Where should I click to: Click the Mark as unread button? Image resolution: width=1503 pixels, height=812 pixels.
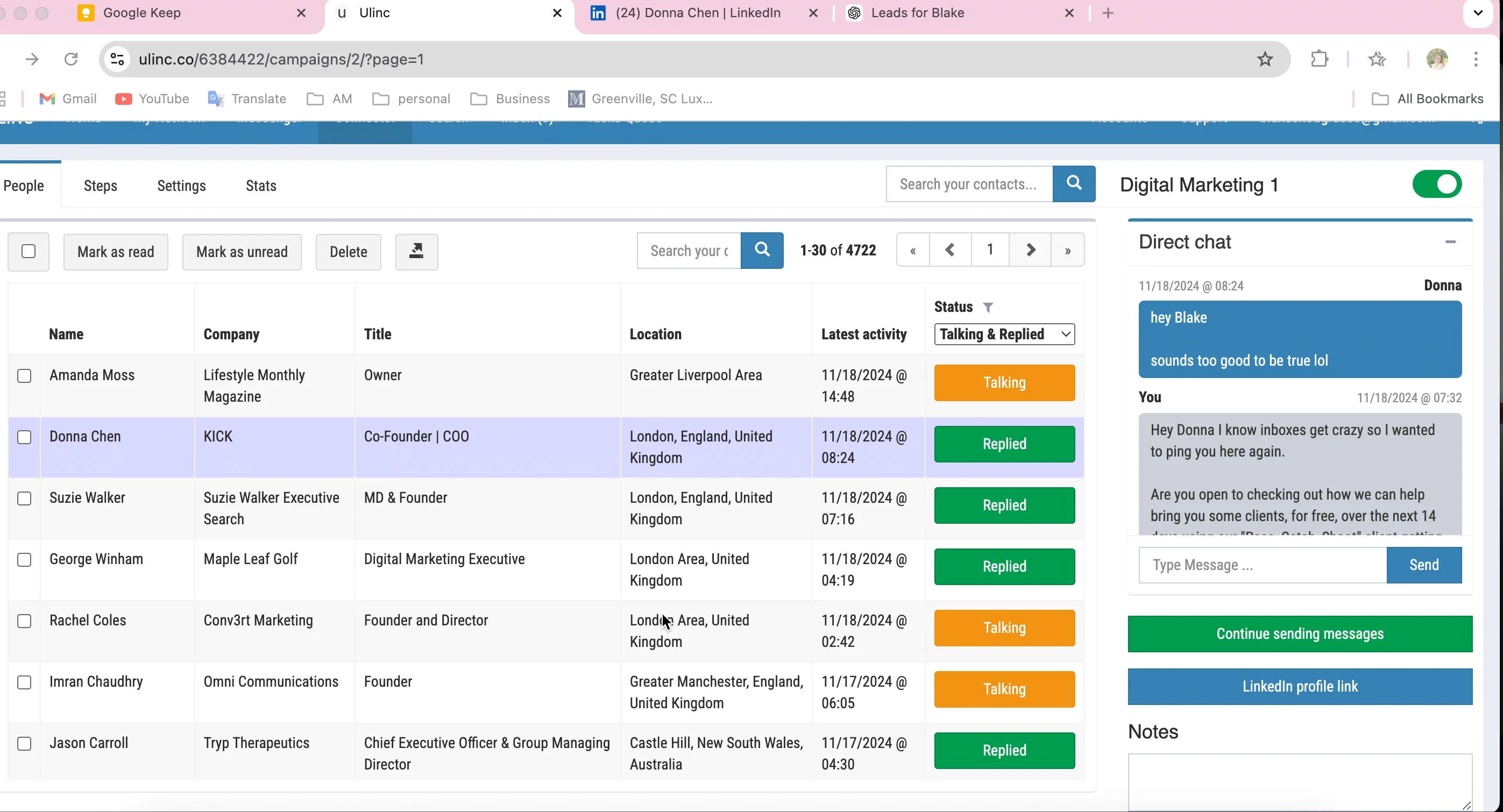pyautogui.click(x=242, y=252)
